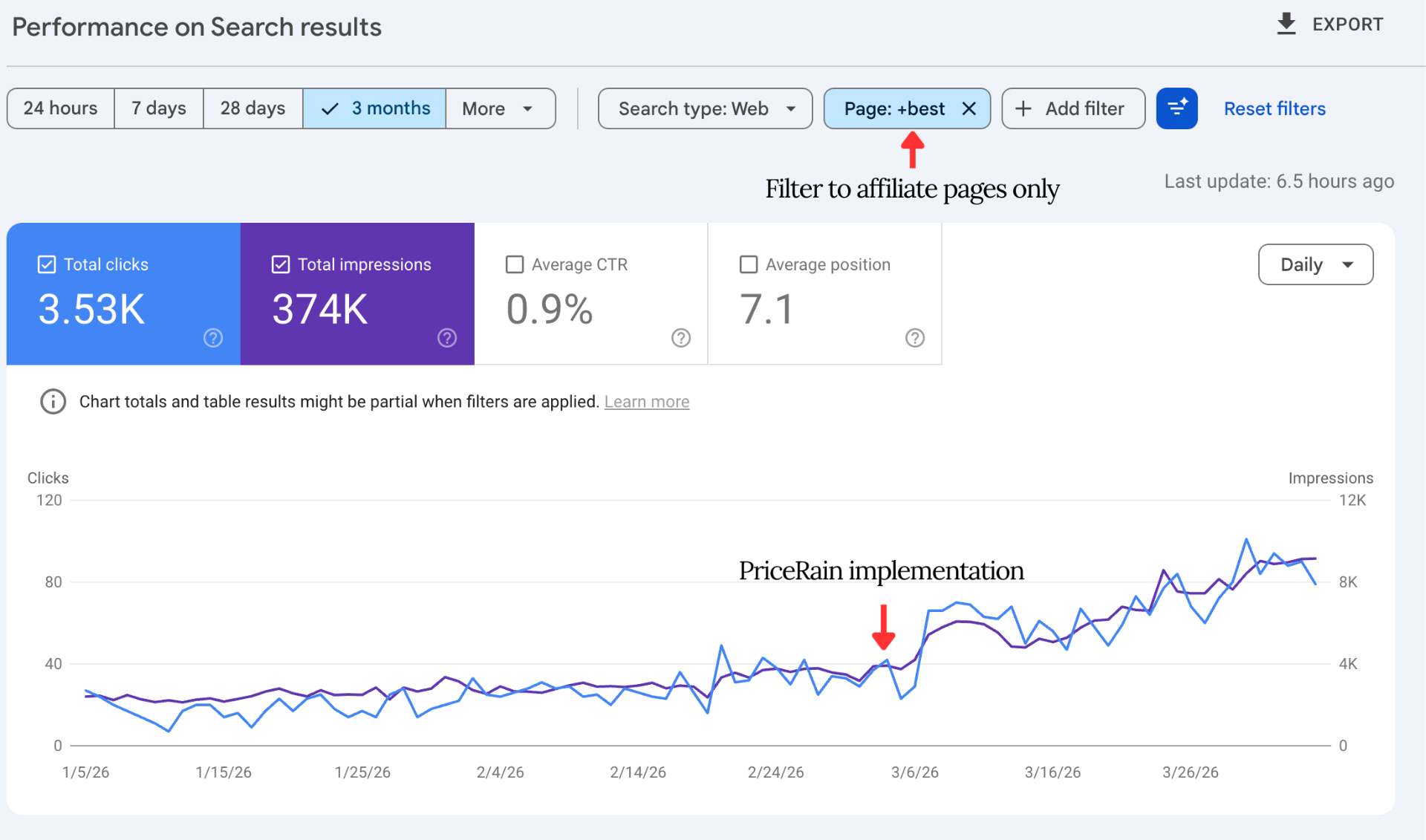The width and height of the screenshot is (1426, 840).
Task: Open the More date range dropdown
Action: pos(501,108)
